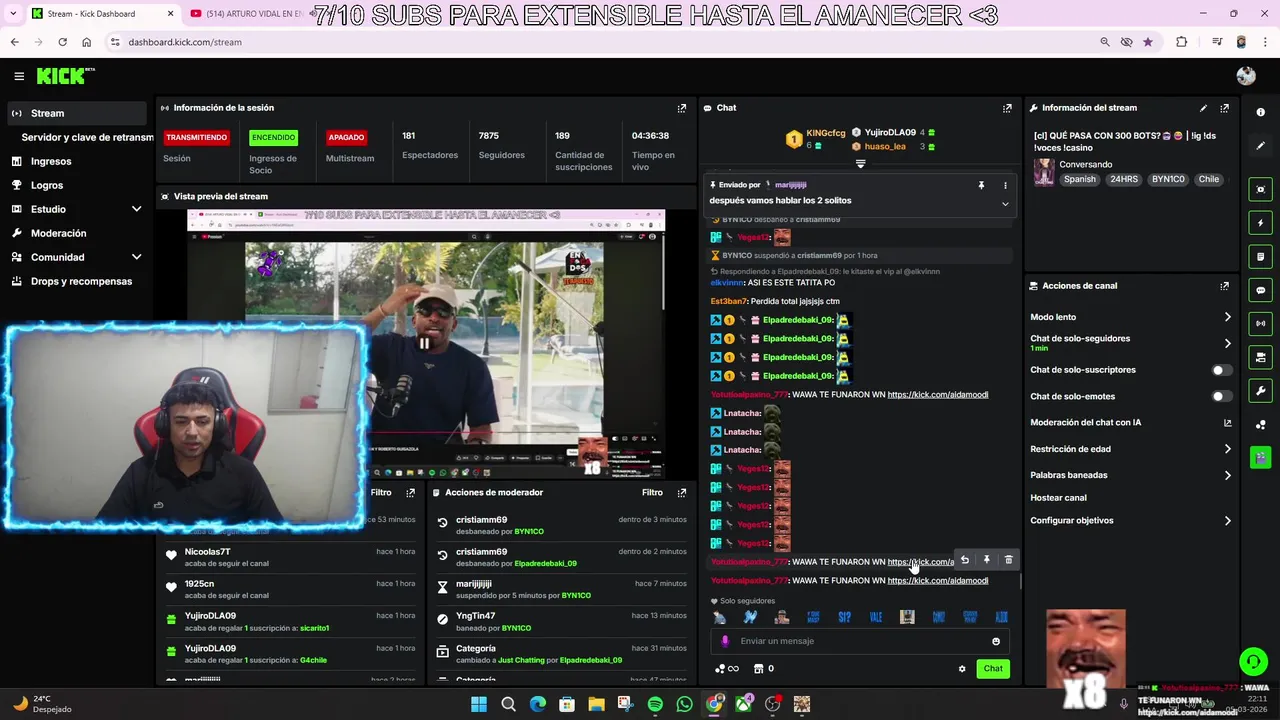Open pinned message more options
Image resolution: width=1280 pixels, height=720 pixels.
[1005, 185]
